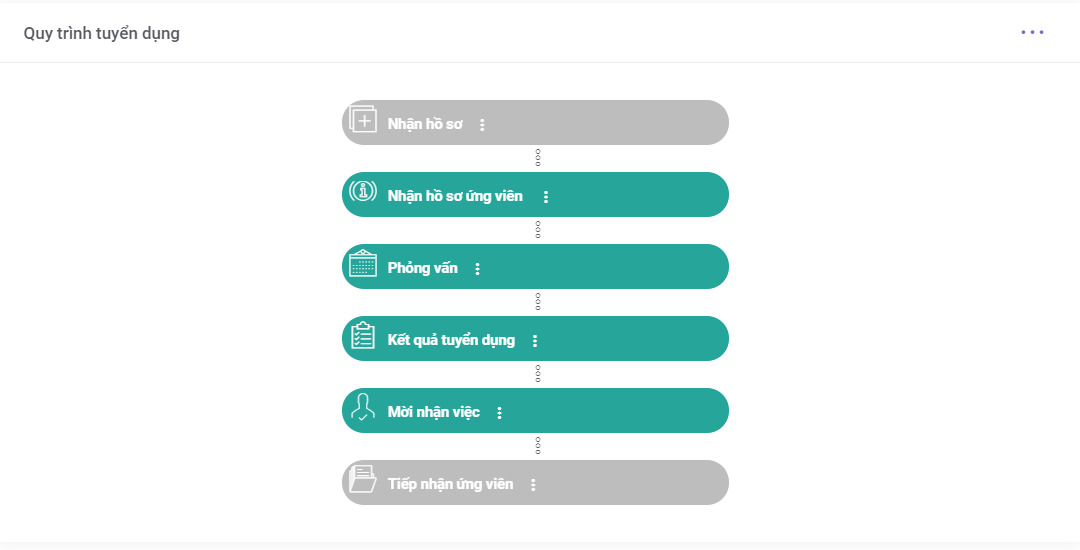Click connector dots between Nhận hồ sơ and Nhận hồ sơ ứng viên
1080x550 pixels.
(538, 158)
